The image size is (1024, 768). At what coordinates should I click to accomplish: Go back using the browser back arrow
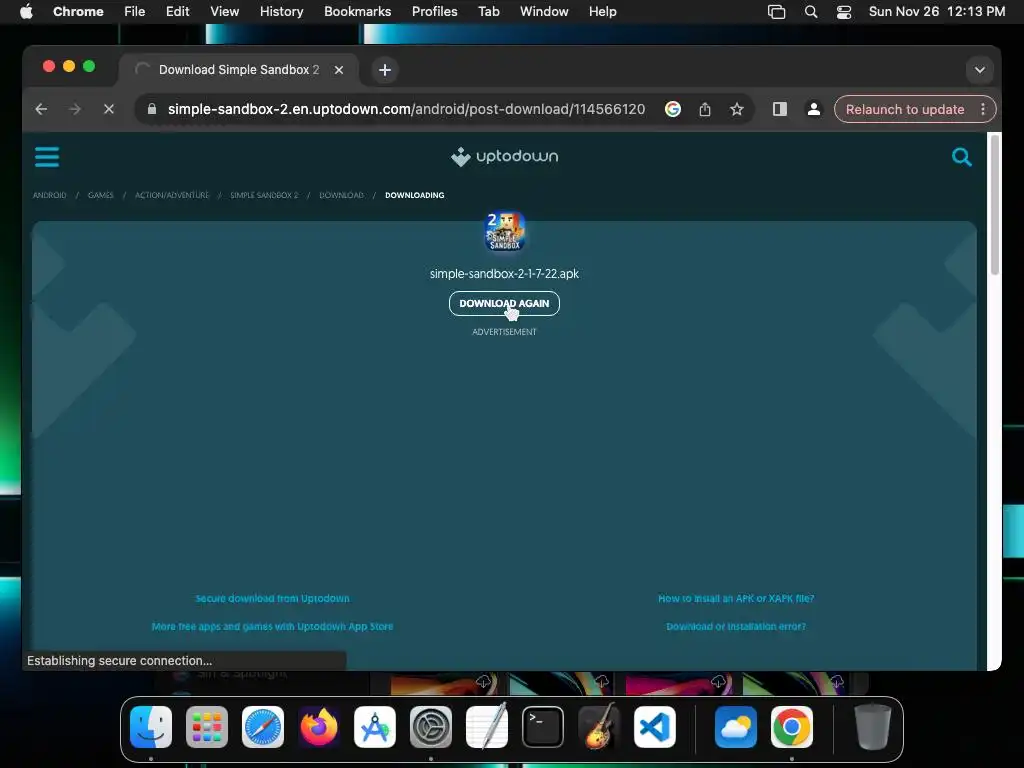(41, 109)
